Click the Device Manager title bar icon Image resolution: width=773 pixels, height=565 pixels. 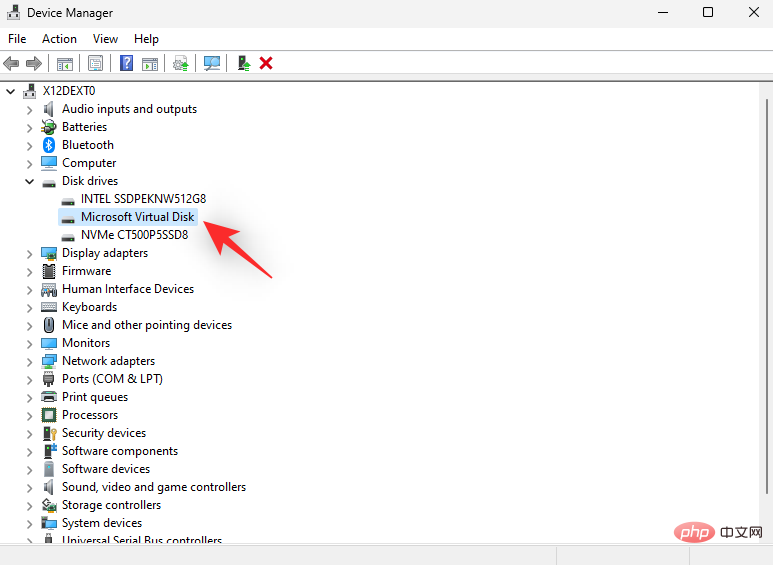click(x=13, y=12)
